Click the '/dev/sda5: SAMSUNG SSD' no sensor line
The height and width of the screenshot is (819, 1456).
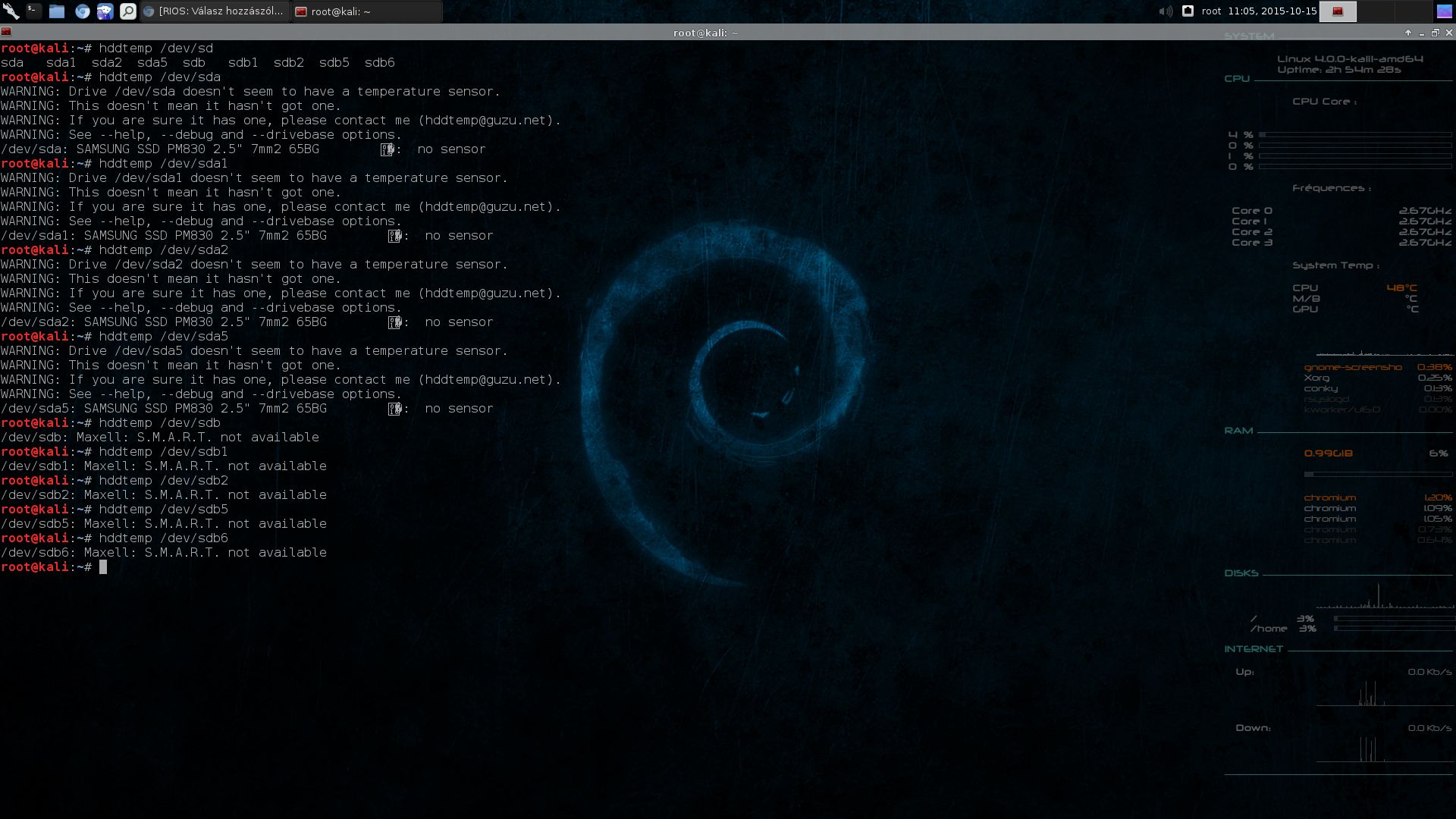(246, 409)
